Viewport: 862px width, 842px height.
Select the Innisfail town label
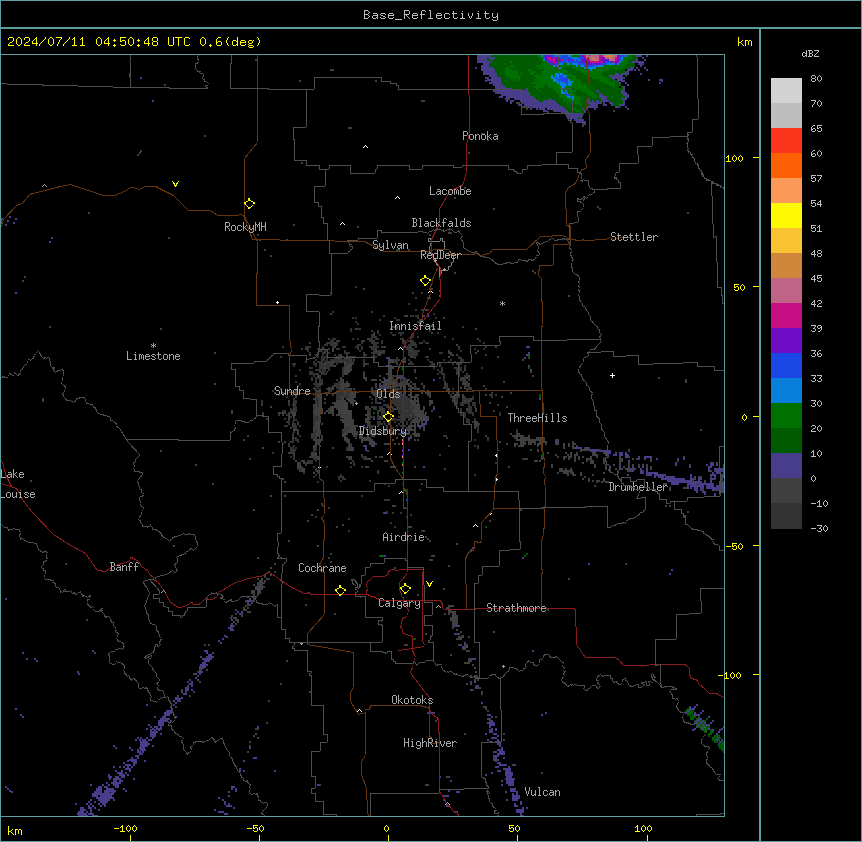[x=415, y=326]
